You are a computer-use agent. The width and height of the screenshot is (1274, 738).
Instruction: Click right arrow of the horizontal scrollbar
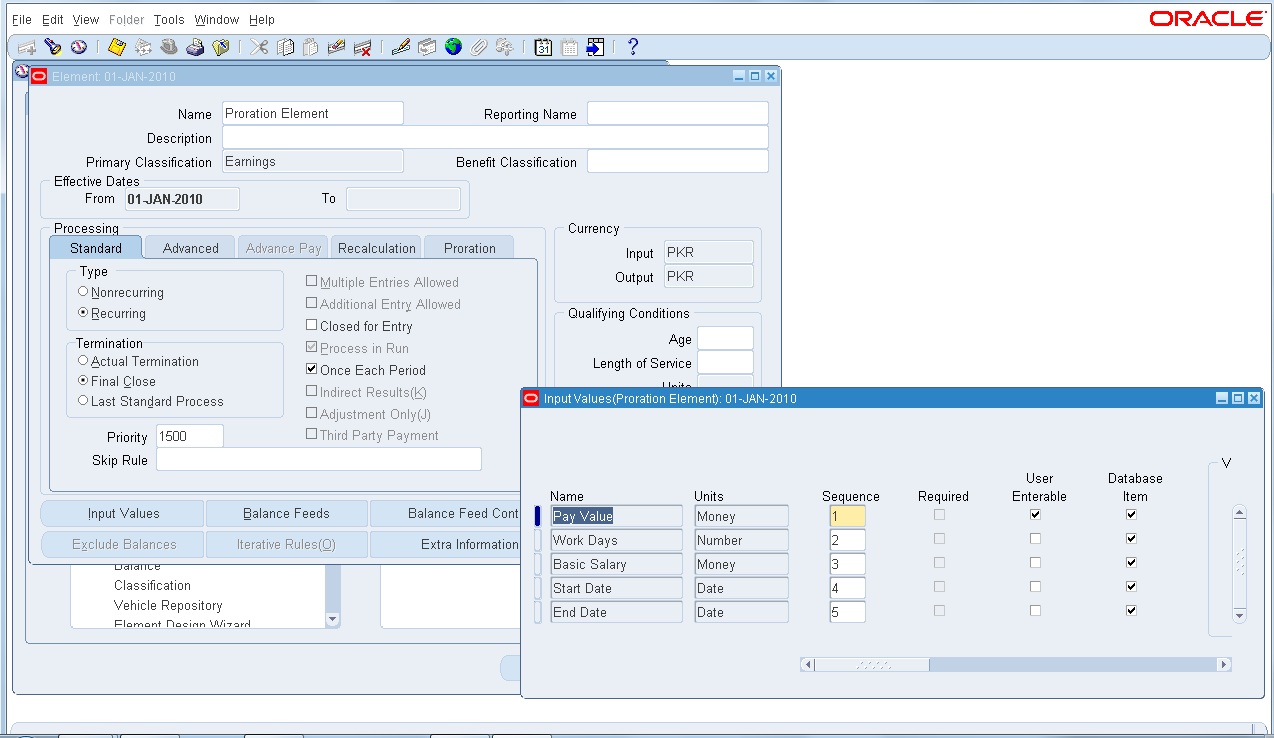pyautogui.click(x=1223, y=664)
